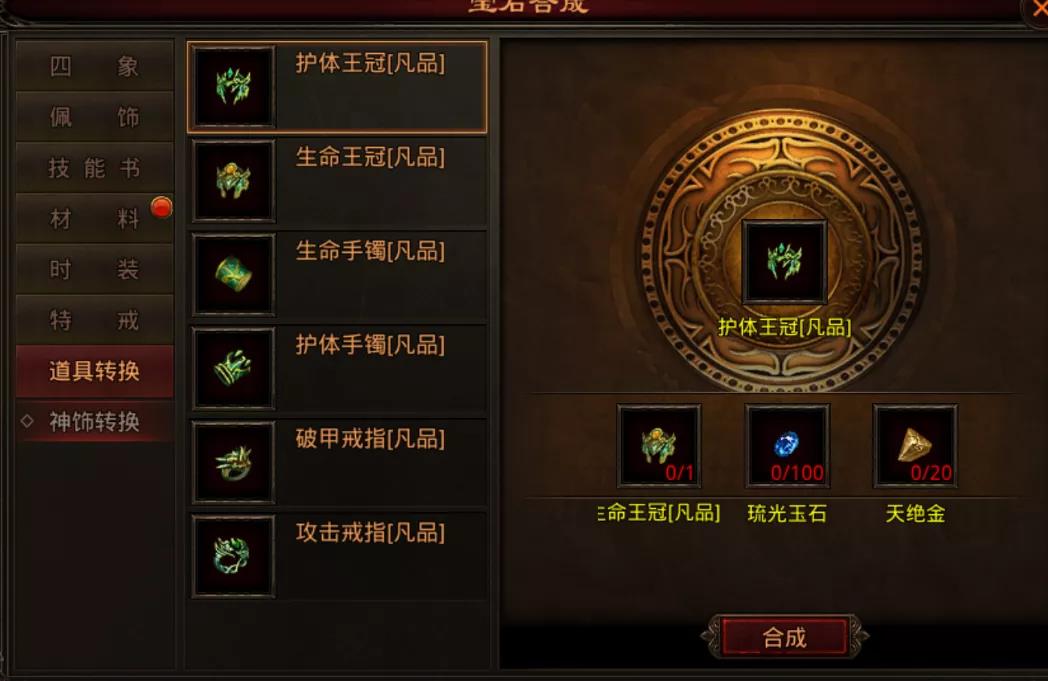Collapse the 道具转换 category

[94, 371]
